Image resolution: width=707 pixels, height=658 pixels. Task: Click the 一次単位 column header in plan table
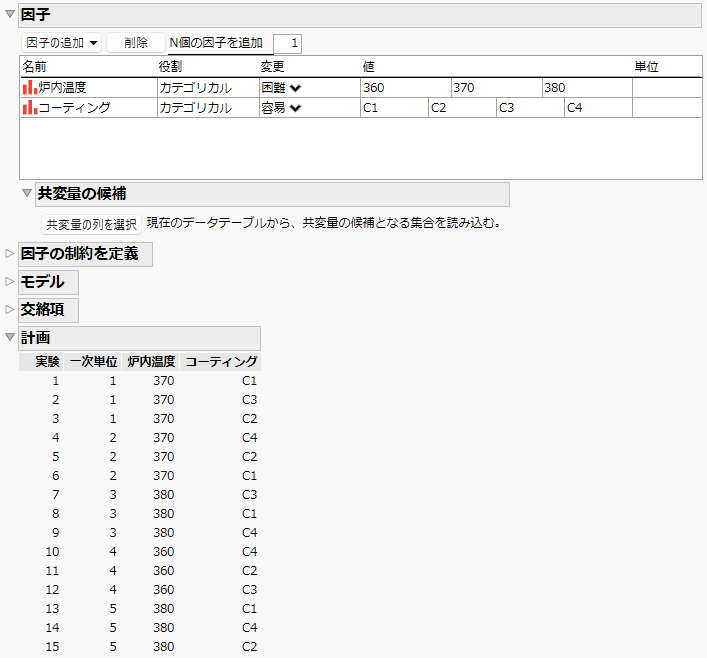coord(93,362)
